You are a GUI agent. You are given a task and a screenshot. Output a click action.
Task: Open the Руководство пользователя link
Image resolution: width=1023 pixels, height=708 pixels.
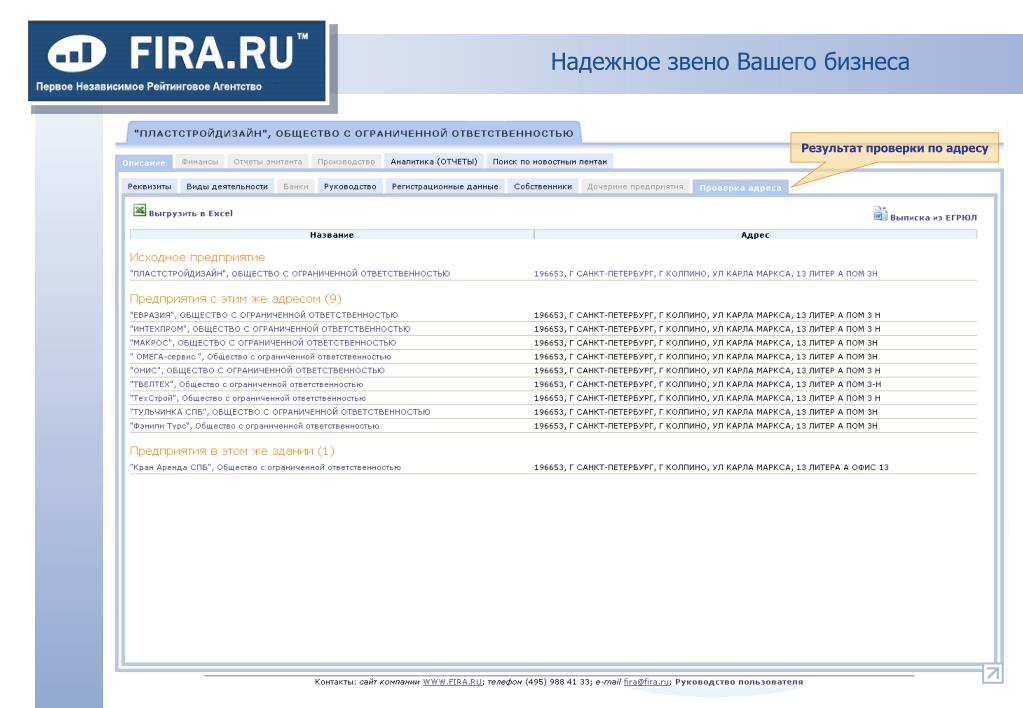point(739,682)
